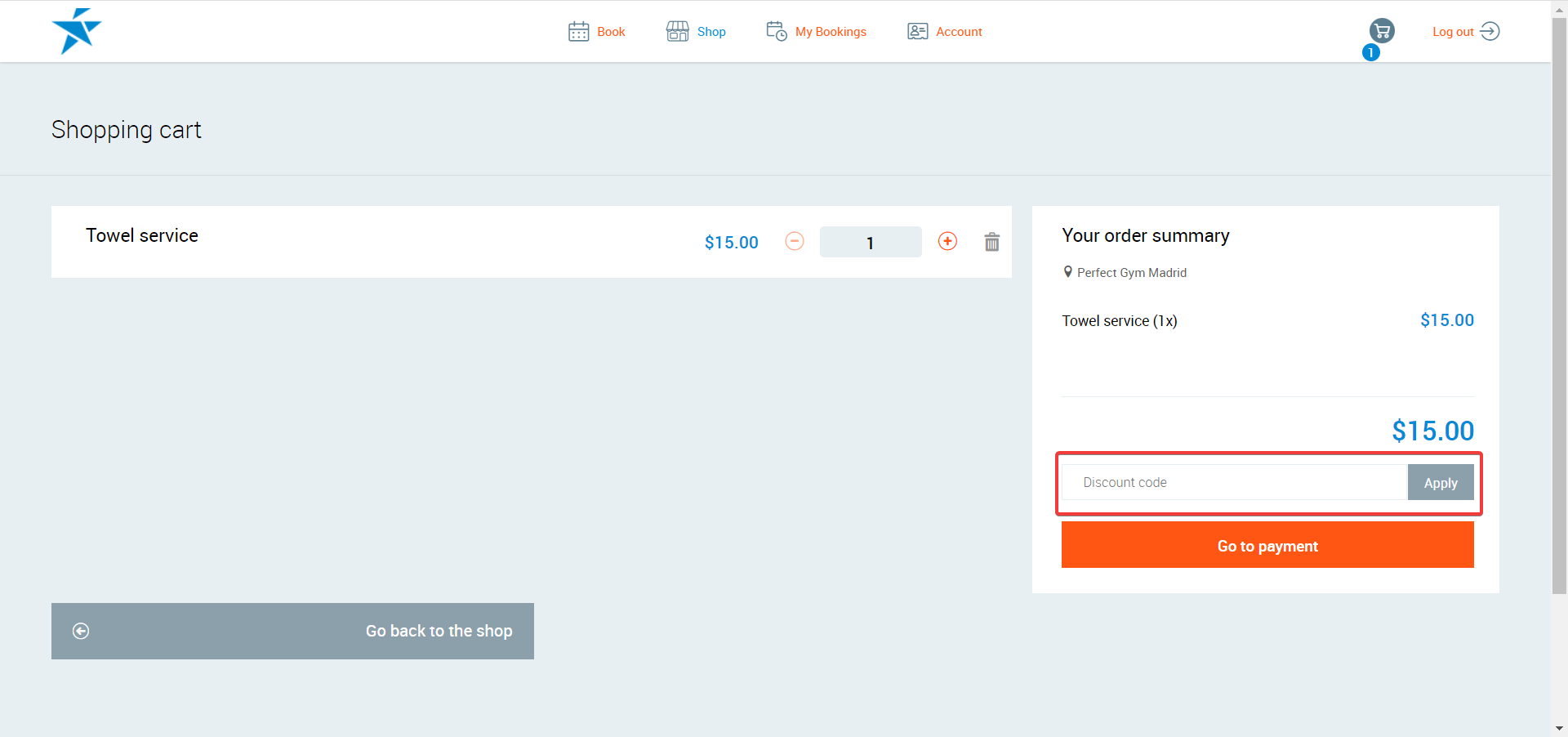1568x737 pixels.
Task: Click the page vertical scrollbar down arrow
Action: point(1559,728)
